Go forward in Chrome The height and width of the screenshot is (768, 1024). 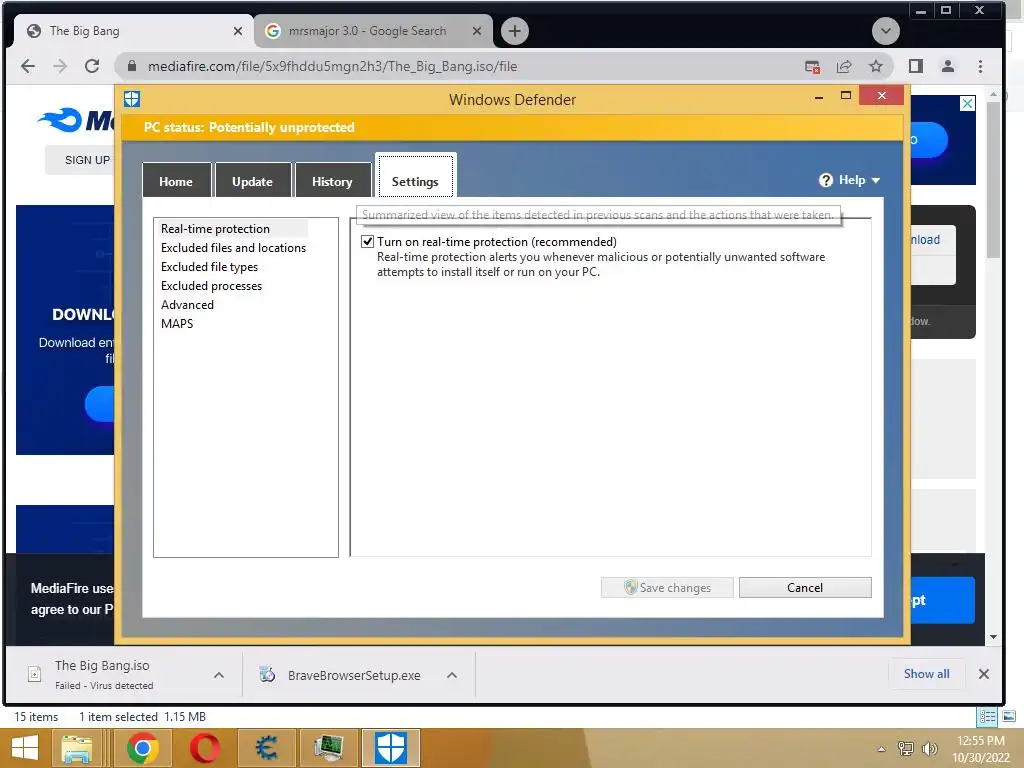coord(60,66)
